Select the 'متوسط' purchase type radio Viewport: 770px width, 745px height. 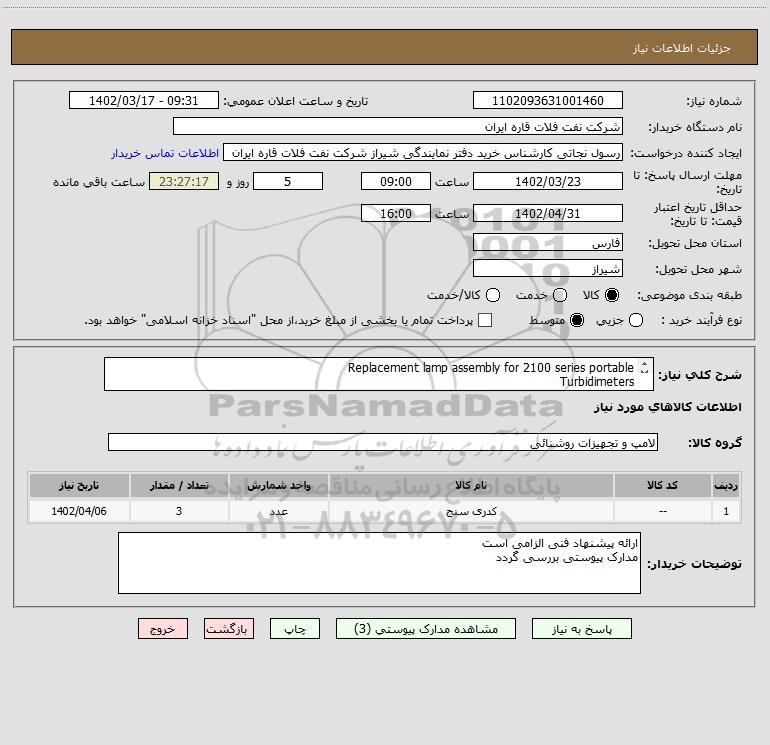577,321
